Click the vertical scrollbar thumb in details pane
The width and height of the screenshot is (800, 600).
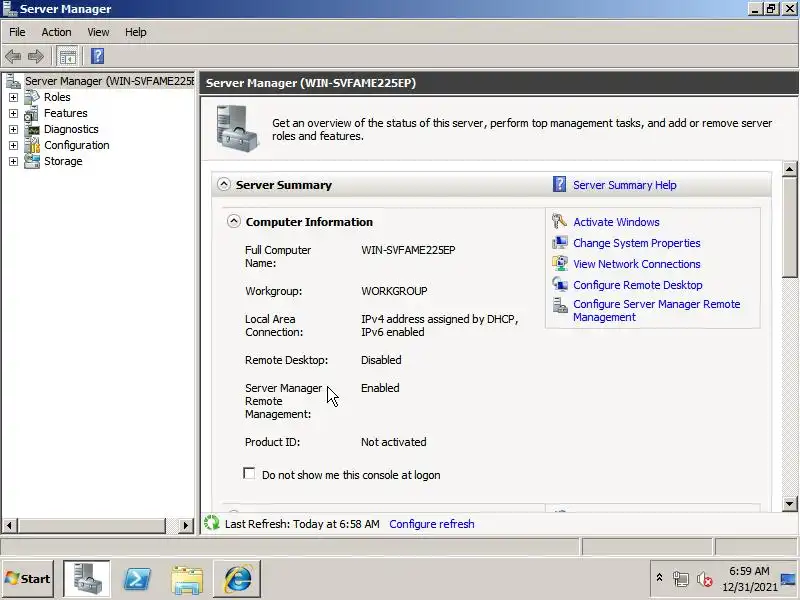789,227
